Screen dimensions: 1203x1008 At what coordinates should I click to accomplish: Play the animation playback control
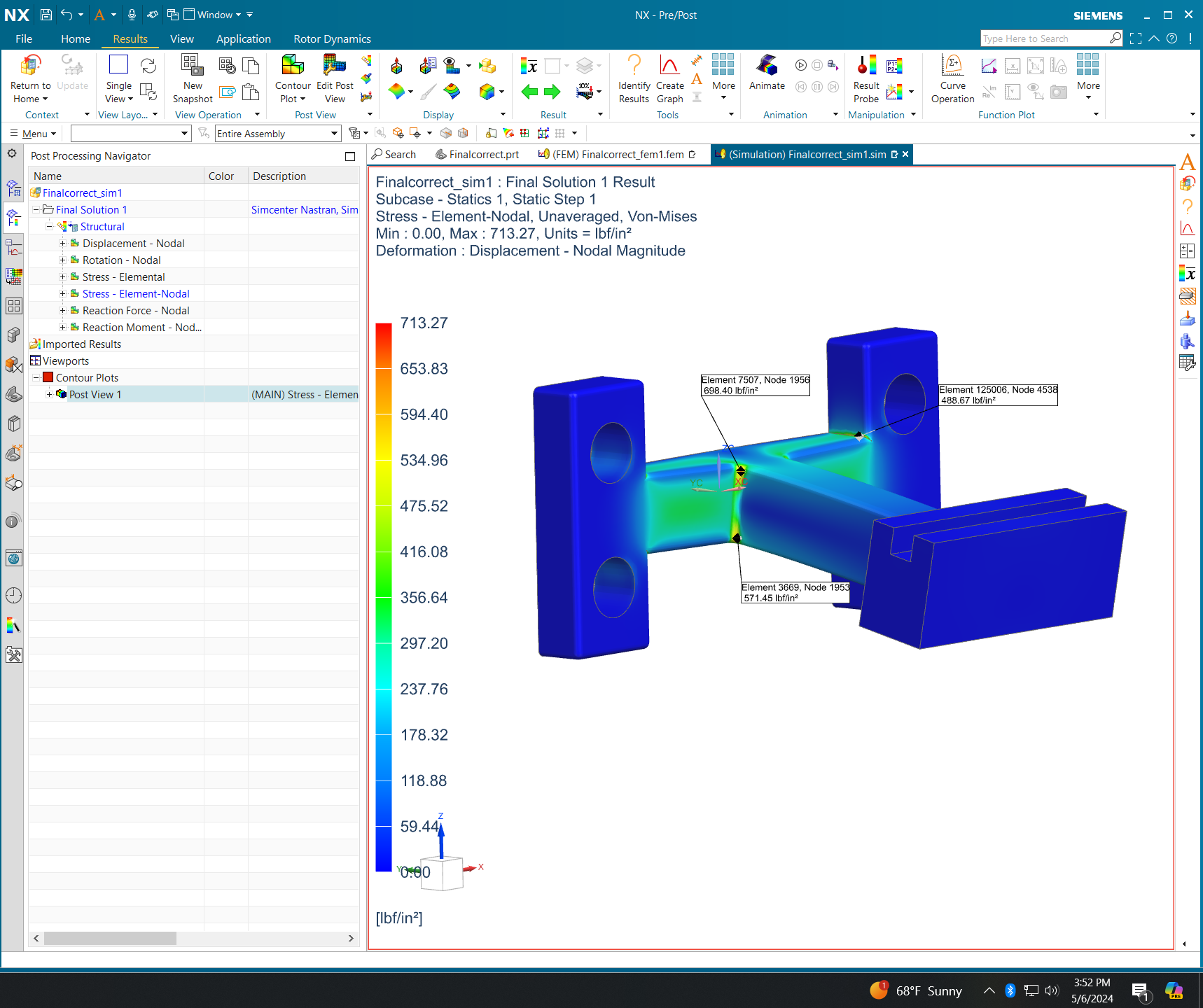pyautogui.click(x=800, y=66)
